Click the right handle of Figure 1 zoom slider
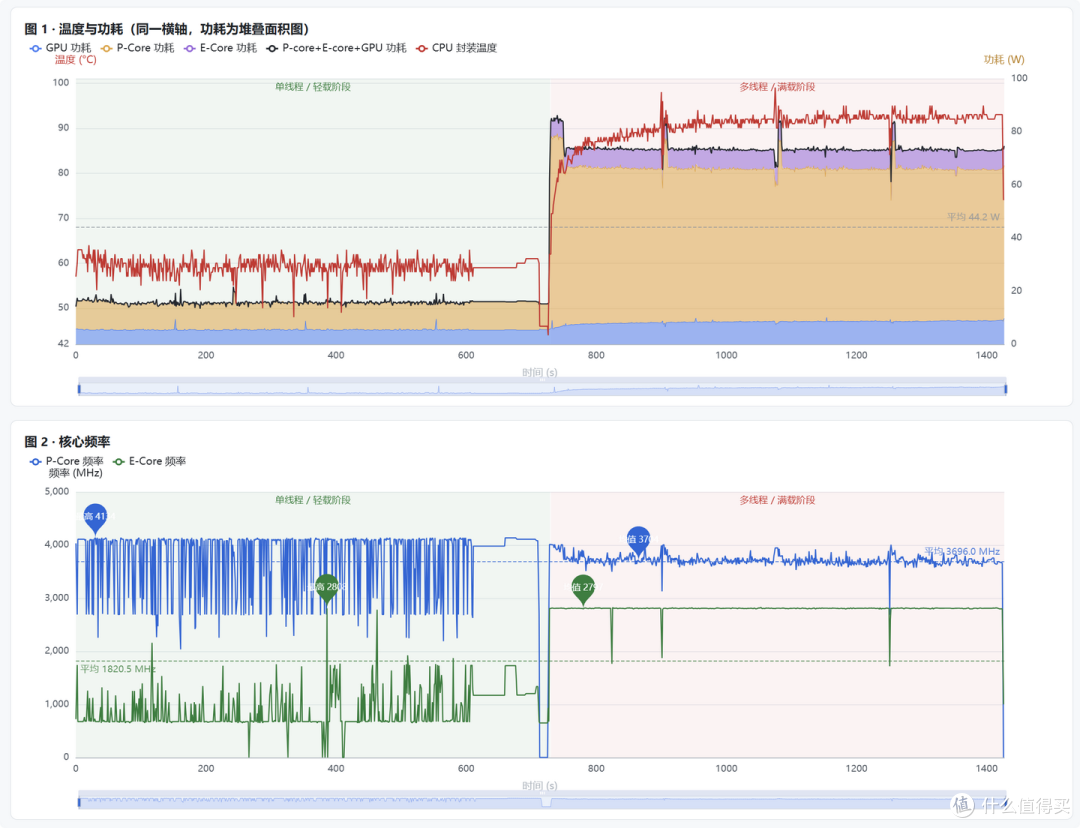 (1006, 389)
